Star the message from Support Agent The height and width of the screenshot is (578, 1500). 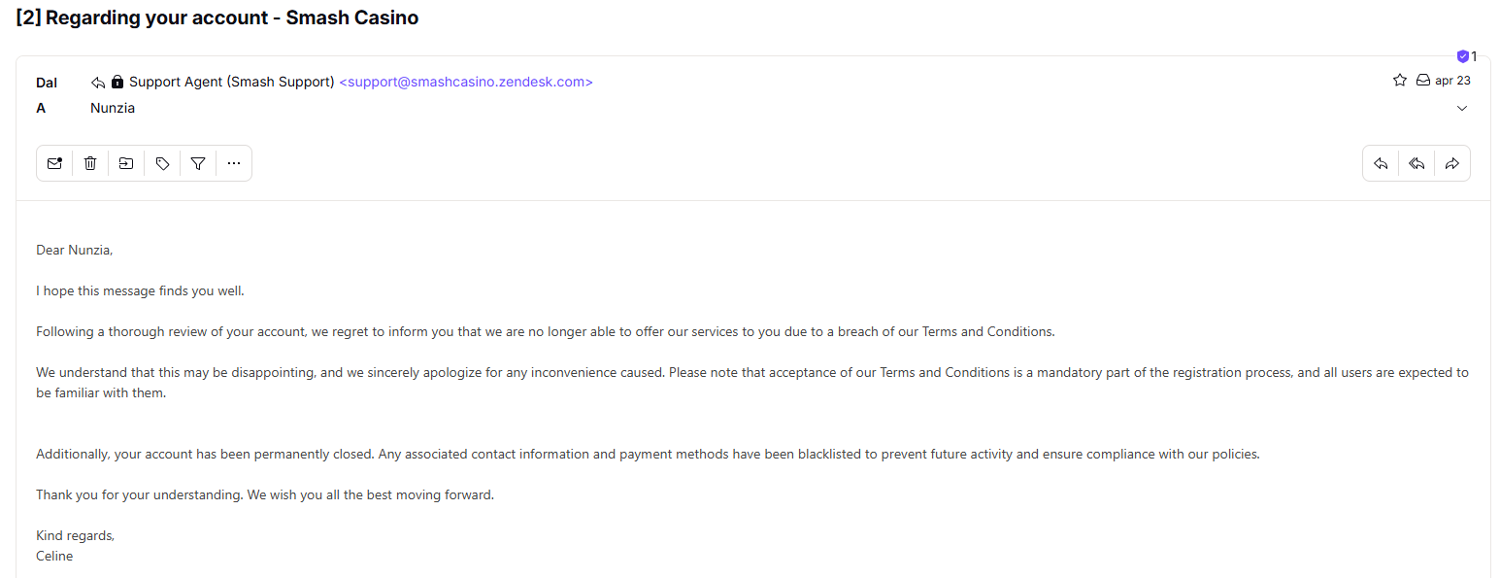tap(1400, 81)
